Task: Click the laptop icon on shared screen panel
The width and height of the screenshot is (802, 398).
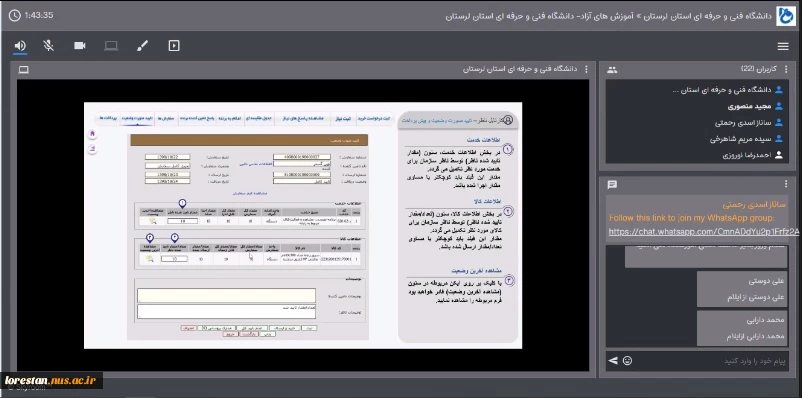Action: 24,70
